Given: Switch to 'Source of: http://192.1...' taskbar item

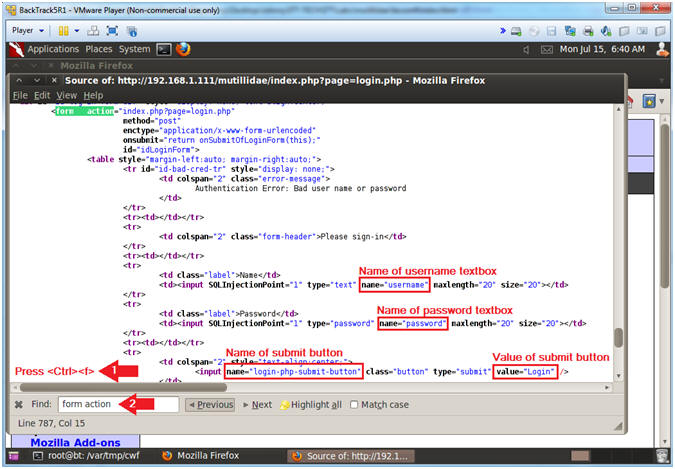Looking at the screenshot, I should [350, 456].
